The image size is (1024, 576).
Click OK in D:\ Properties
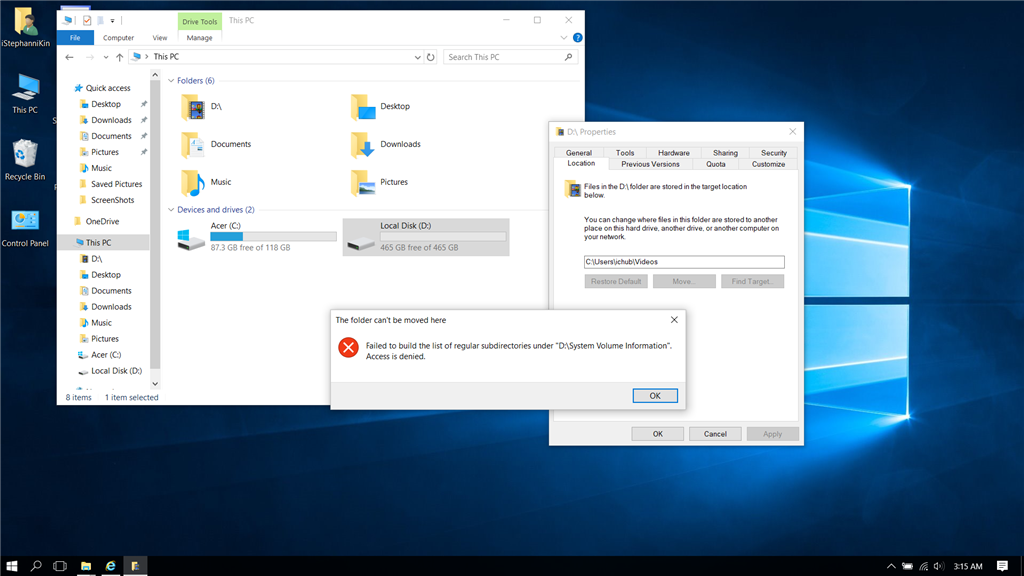658,434
